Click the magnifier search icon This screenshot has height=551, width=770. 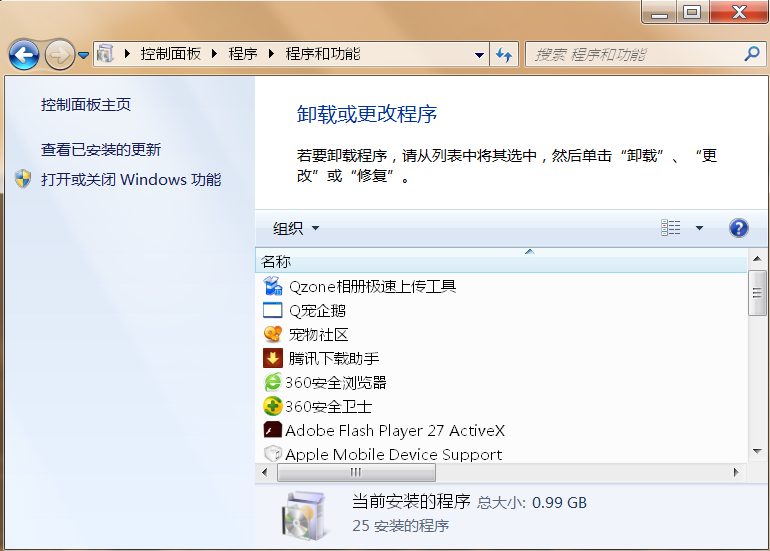[x=751, y=54]
